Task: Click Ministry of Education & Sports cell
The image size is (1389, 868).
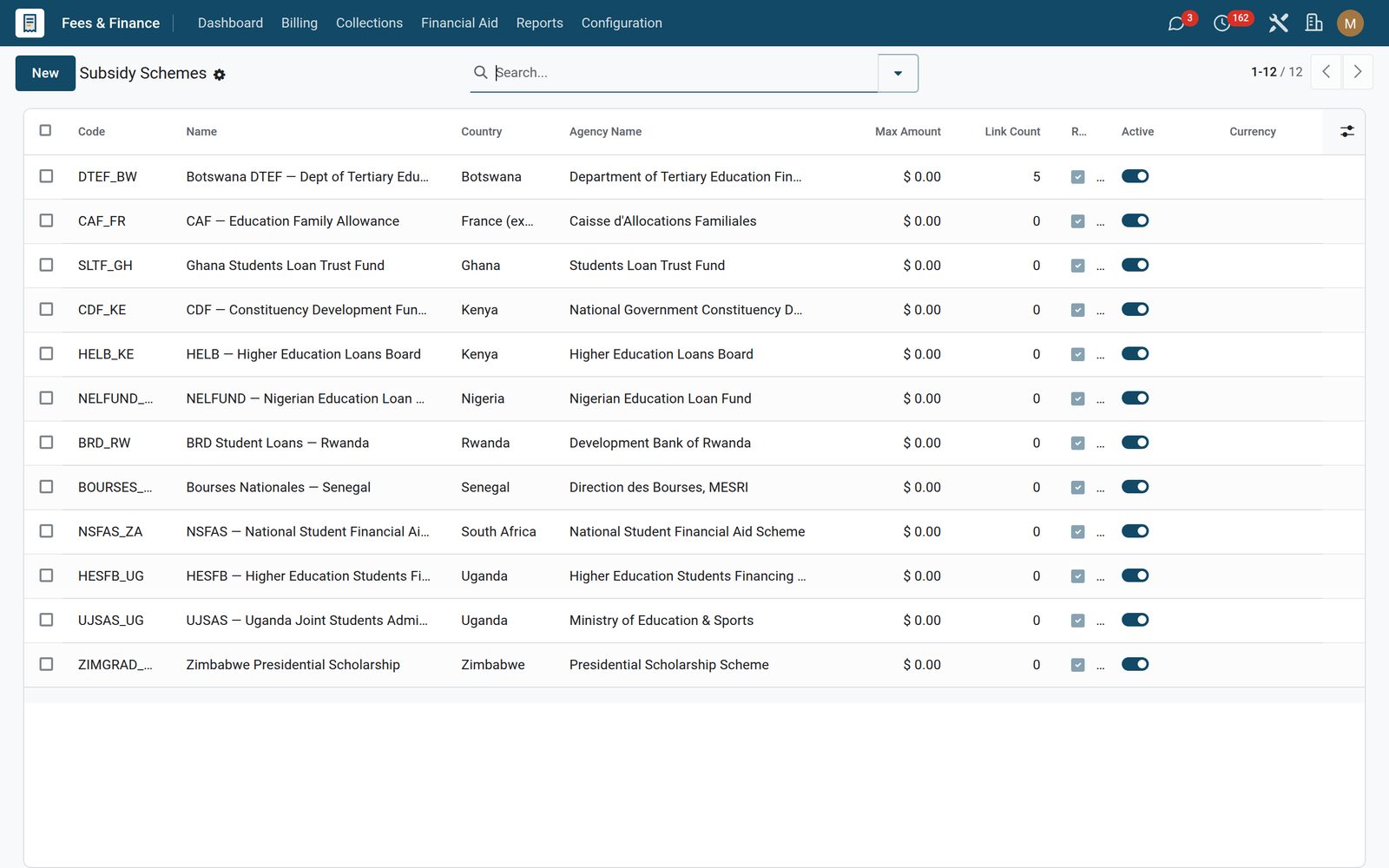Action: point(662,620)
